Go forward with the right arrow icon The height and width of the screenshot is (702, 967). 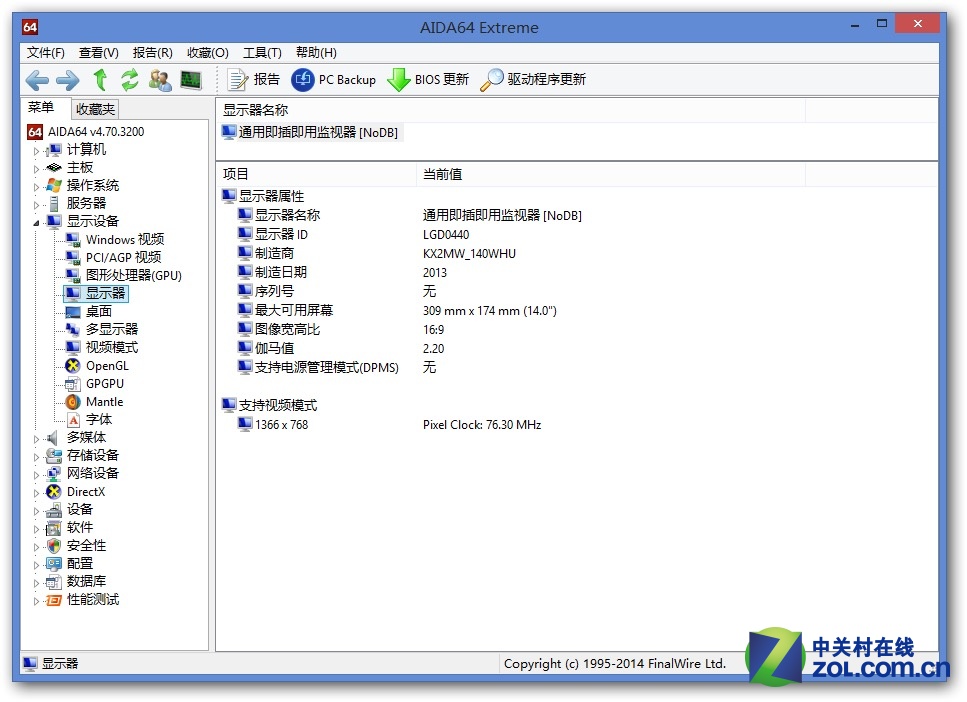coord(67,80)
